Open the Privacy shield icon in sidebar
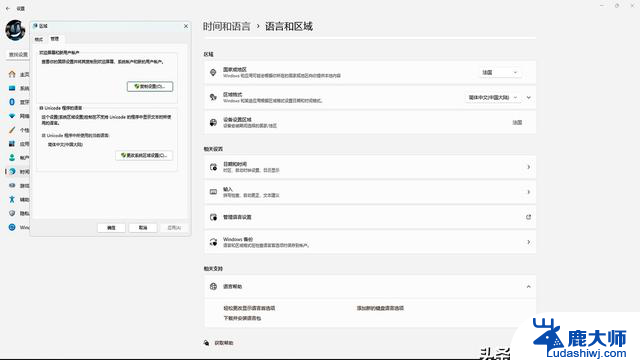 (12, 213)
